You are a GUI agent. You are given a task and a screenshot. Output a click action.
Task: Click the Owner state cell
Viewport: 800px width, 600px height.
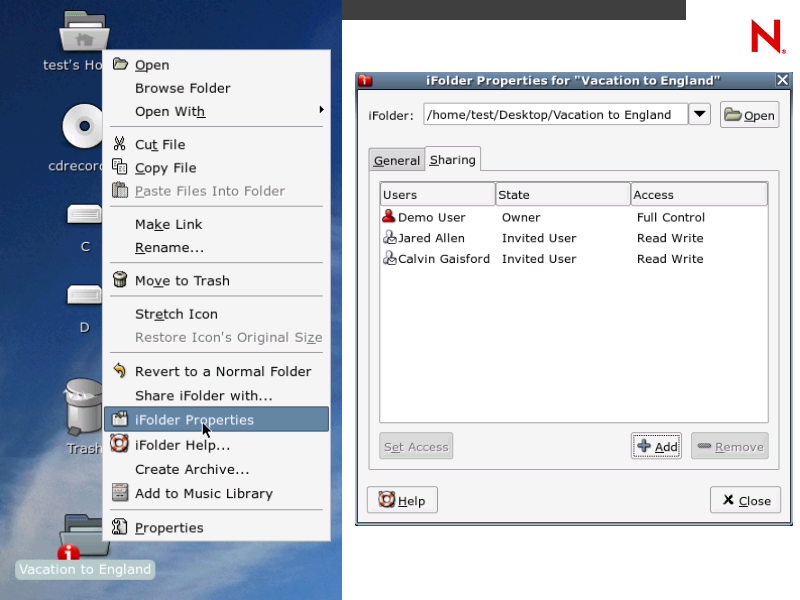point(520,217)
